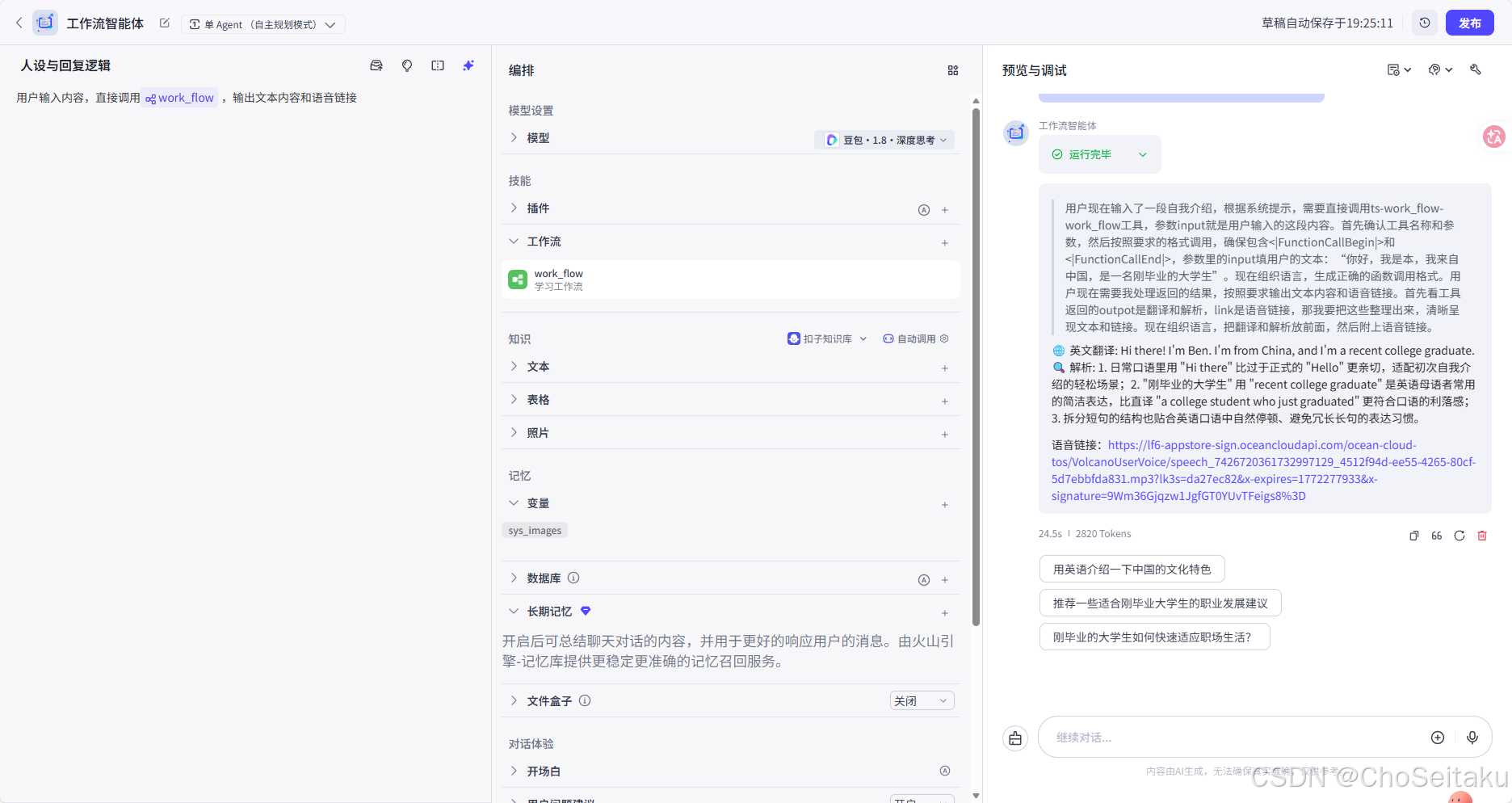1512x803 pixels.
Task: Expand the 模型 section
Action: pyautogui.click(x=514, y=138)
